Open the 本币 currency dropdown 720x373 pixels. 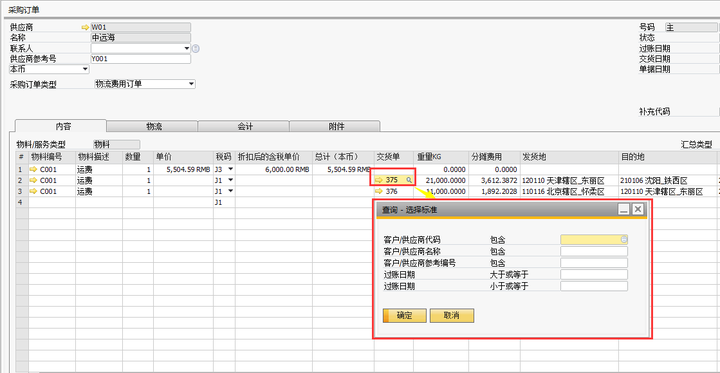[85, 69]
